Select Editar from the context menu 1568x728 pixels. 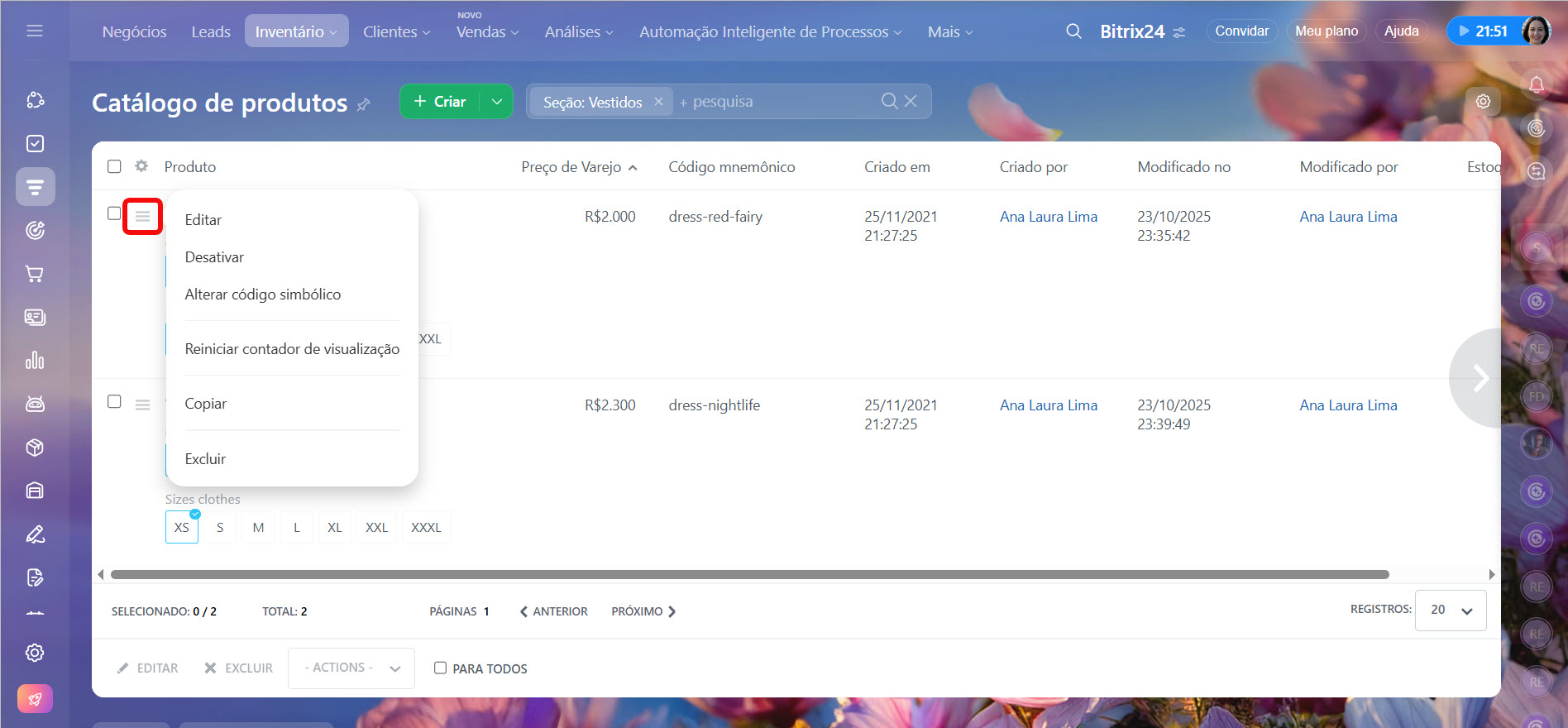(203, 220)
